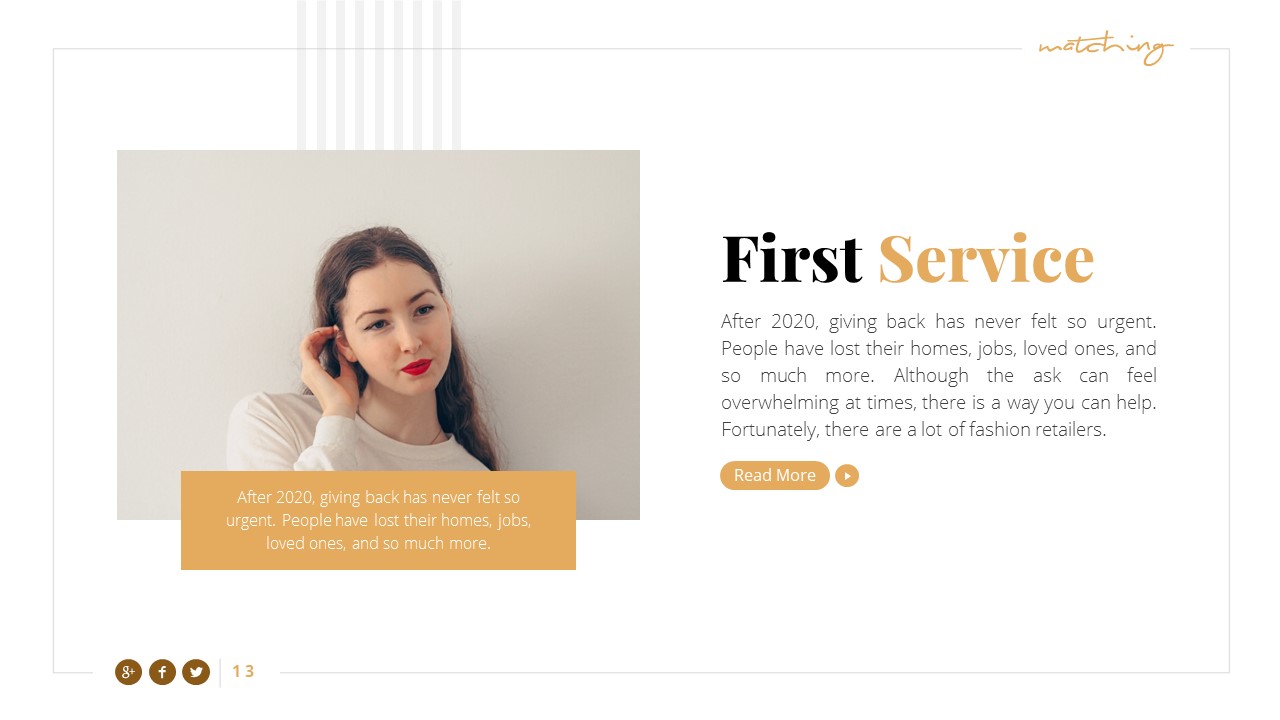Select the orange word Service in heading

coord(986,260)
